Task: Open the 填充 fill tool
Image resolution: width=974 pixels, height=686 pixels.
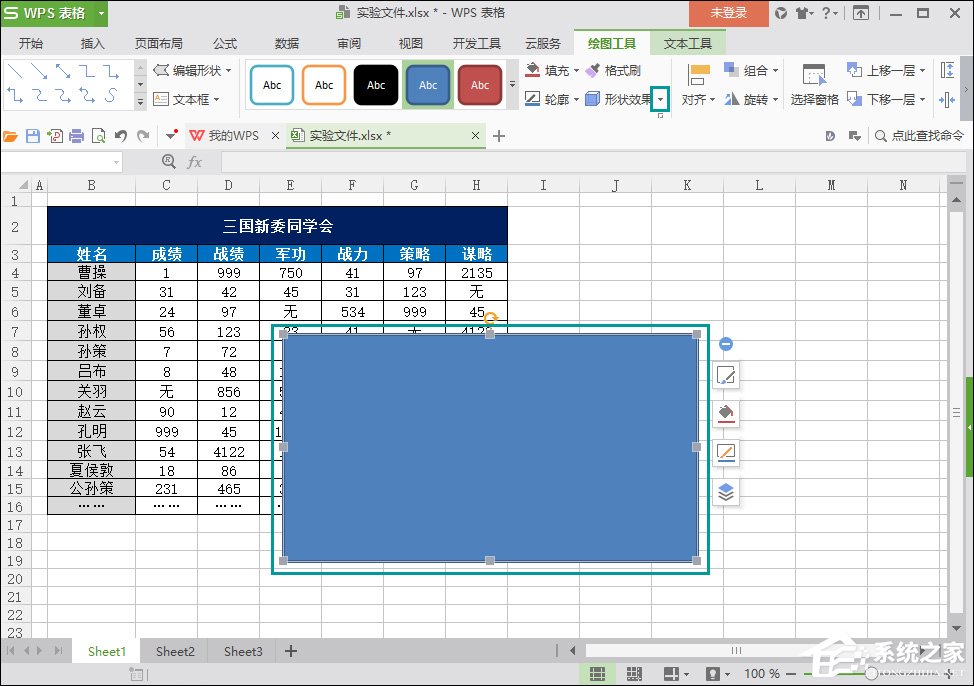Action: (550, 69)
